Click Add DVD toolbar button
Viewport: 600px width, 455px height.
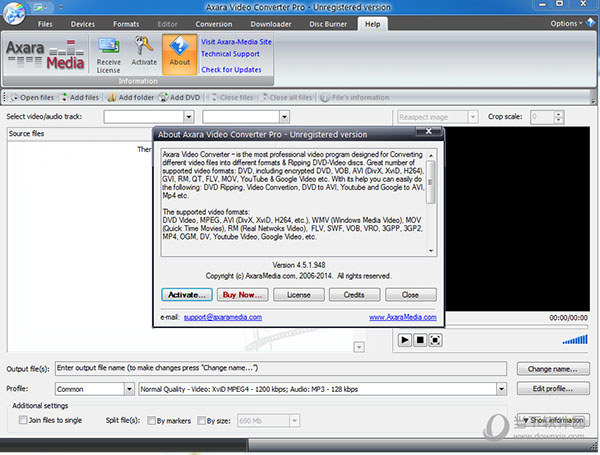pyautogui.click(x=180, y=98)
